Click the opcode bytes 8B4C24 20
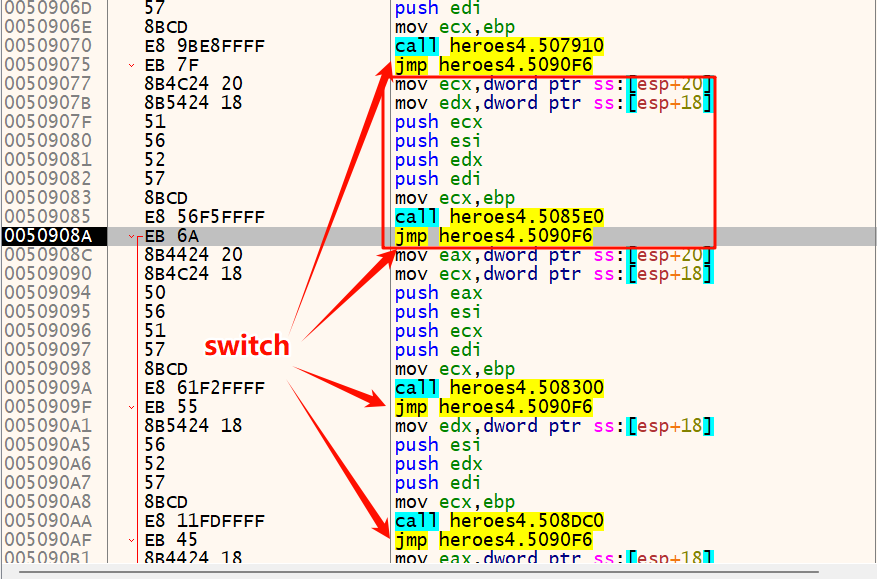 [x=194, y=84]
